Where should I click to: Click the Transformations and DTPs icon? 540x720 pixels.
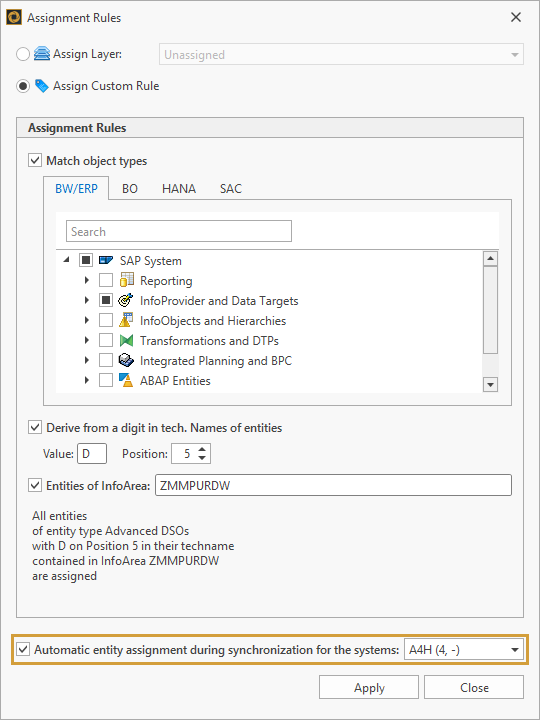coord(126,341)
